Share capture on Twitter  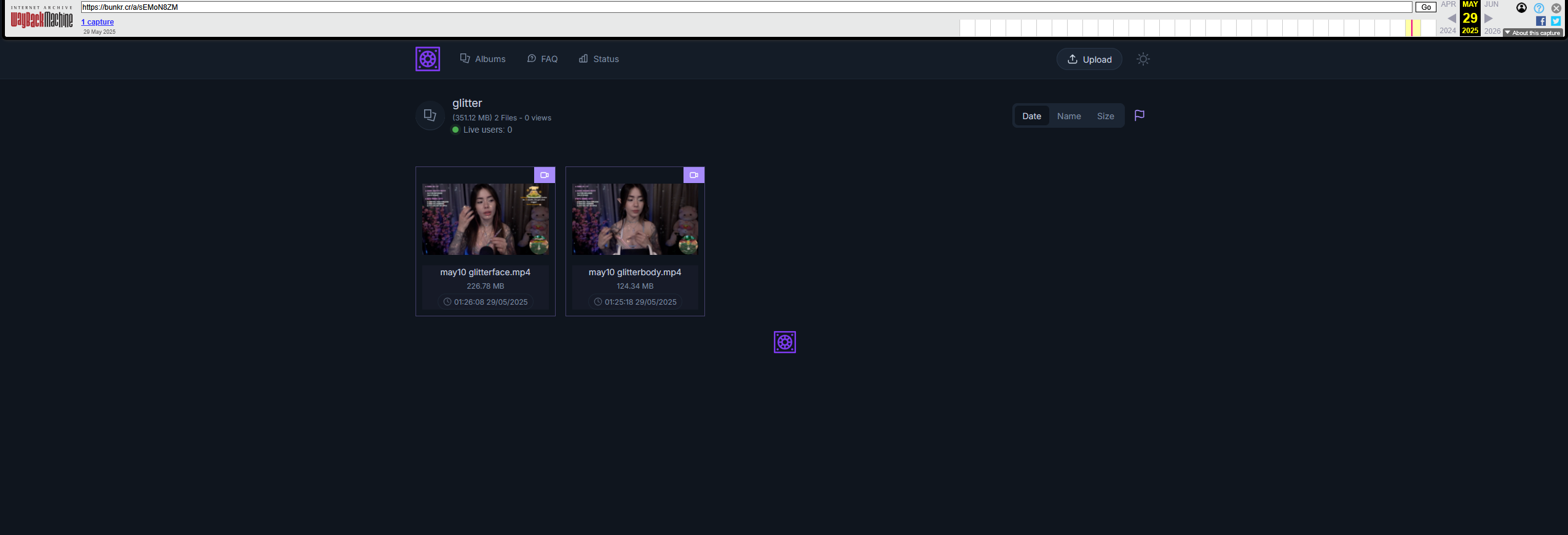pos(1556,21)
